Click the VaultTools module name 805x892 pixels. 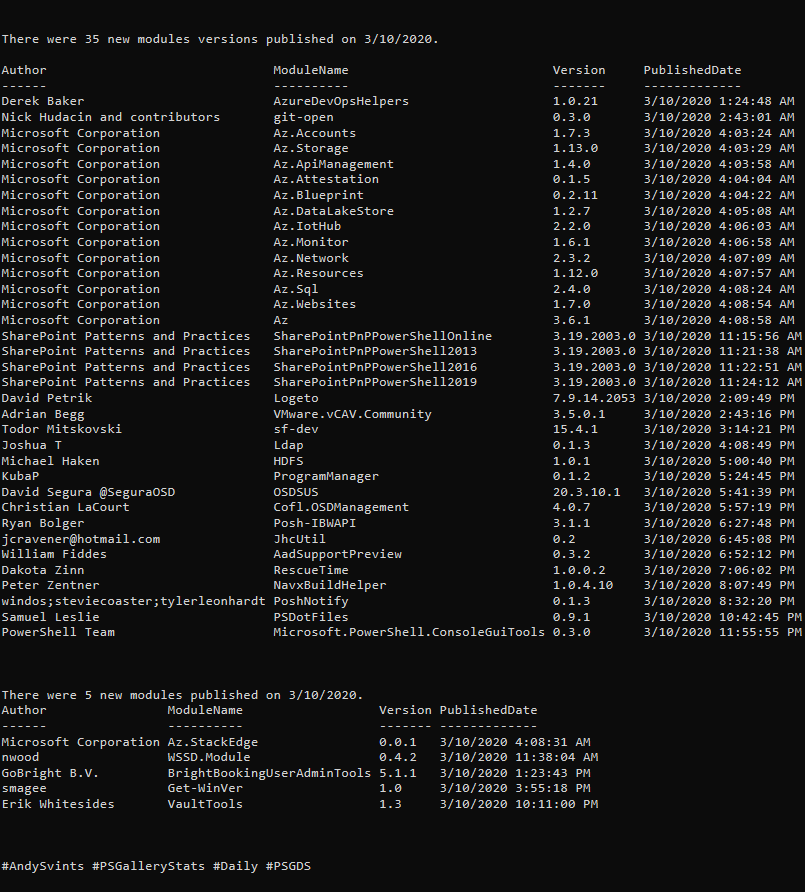[x=205, y=804]
